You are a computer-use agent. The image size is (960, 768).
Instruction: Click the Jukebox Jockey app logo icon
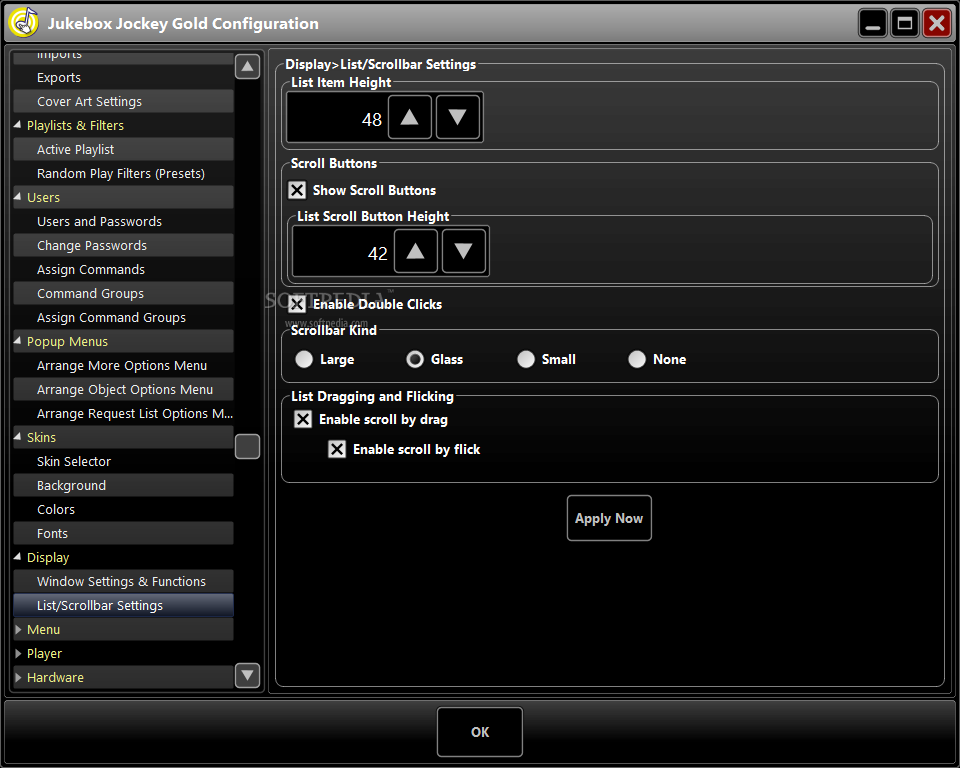click(24, 23)
